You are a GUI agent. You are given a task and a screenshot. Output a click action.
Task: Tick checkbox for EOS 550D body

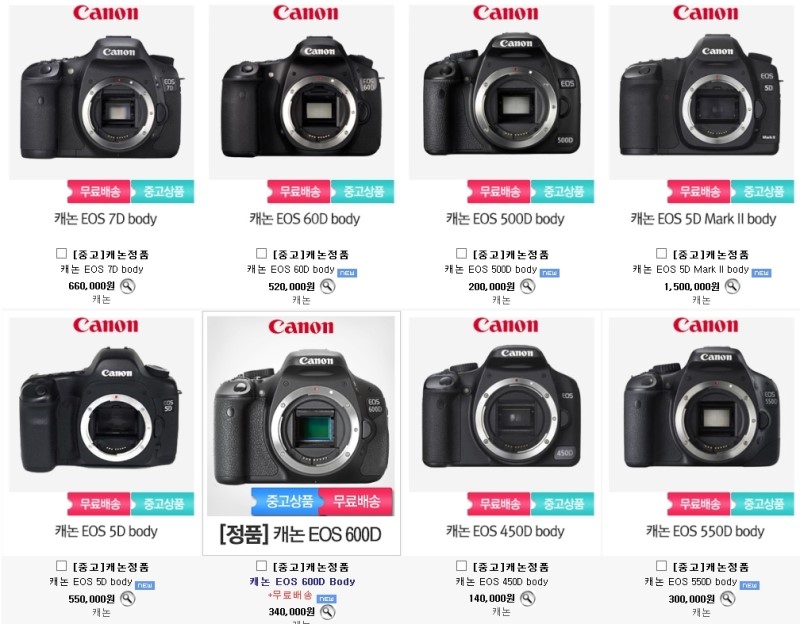click(662, 565)
